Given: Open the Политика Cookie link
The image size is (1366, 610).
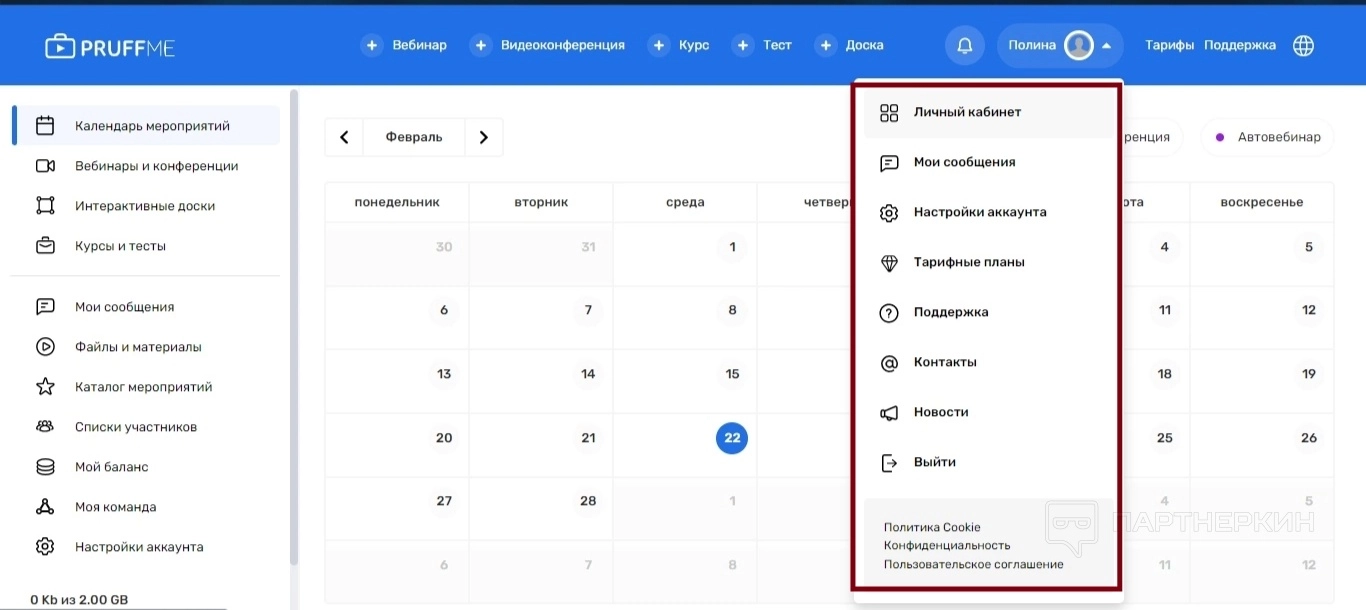Looking at the screenshot, I should pyautogui.click(x=932, y=527).
